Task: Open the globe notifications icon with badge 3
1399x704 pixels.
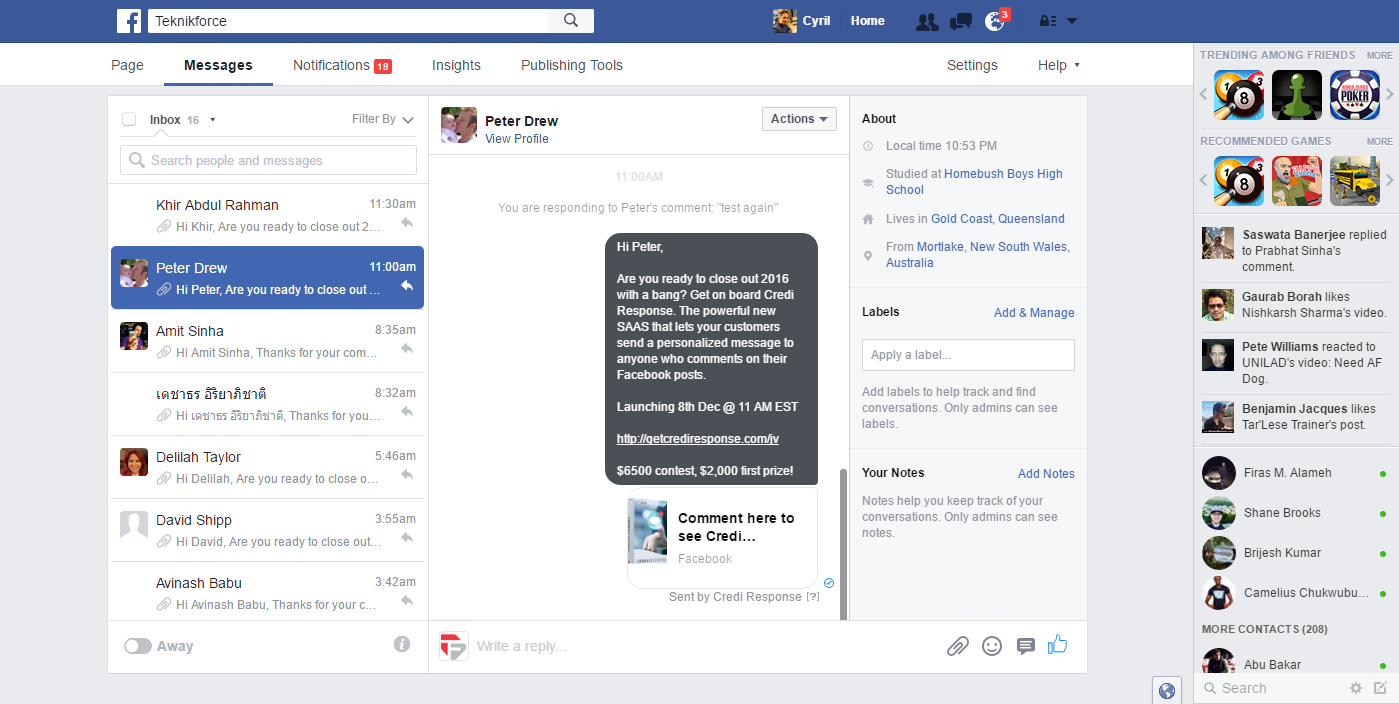Action: [994, 21]
